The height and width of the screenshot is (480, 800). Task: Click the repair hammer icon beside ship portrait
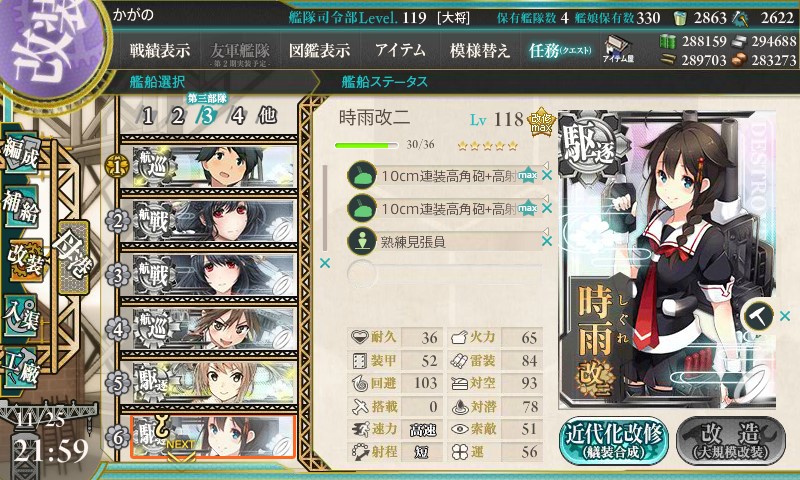click(758, 316)
